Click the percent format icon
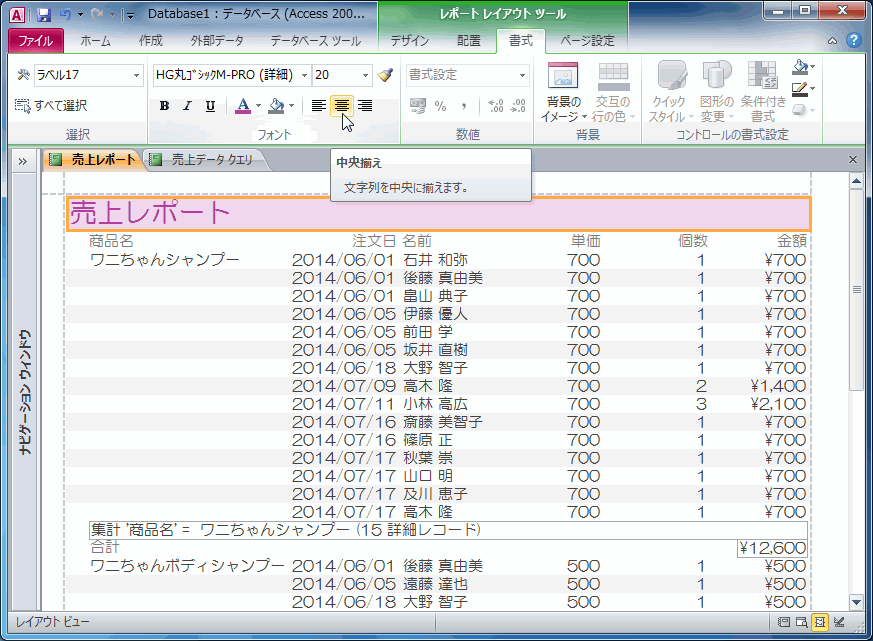 (x=440, y=106)
